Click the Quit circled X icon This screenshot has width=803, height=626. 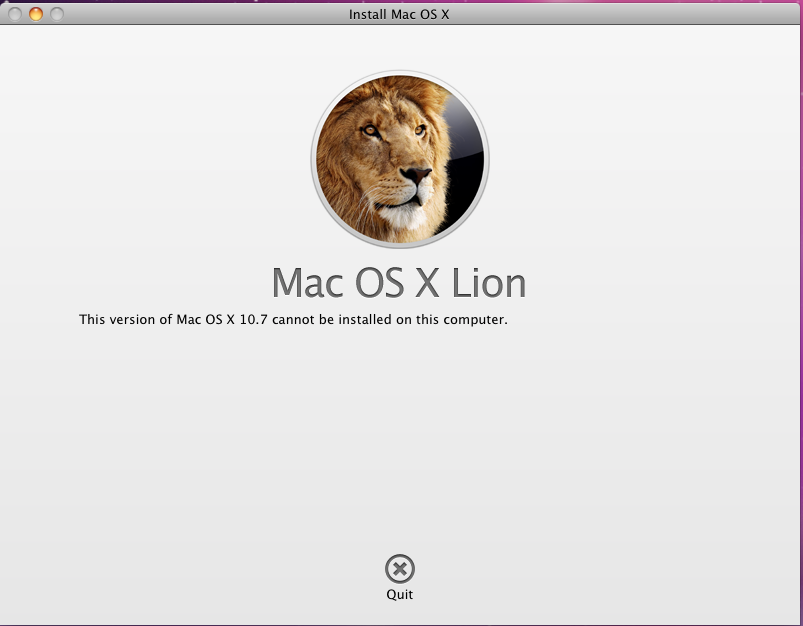pos(399,569)
